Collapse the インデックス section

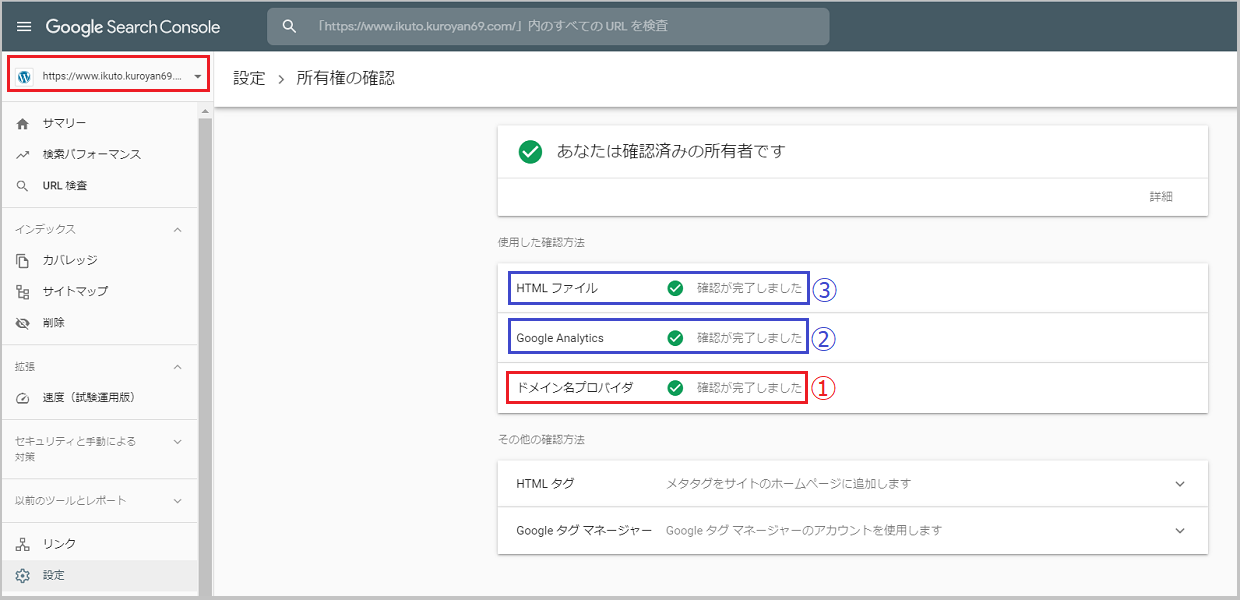178,229
